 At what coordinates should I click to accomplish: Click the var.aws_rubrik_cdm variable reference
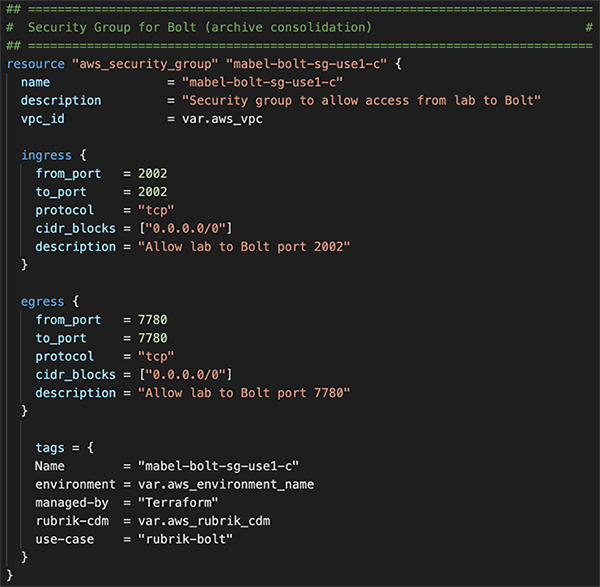coord(204,521)
